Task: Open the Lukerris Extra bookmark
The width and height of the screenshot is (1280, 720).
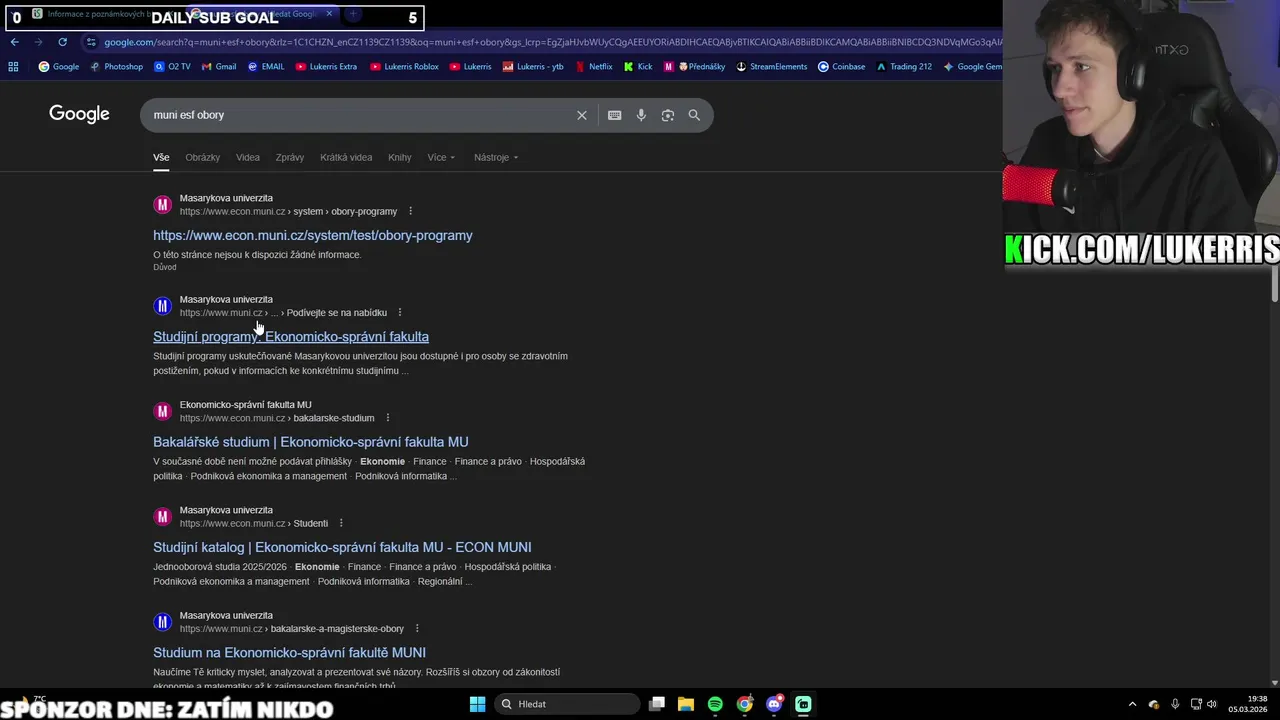Action: (326, 67)
